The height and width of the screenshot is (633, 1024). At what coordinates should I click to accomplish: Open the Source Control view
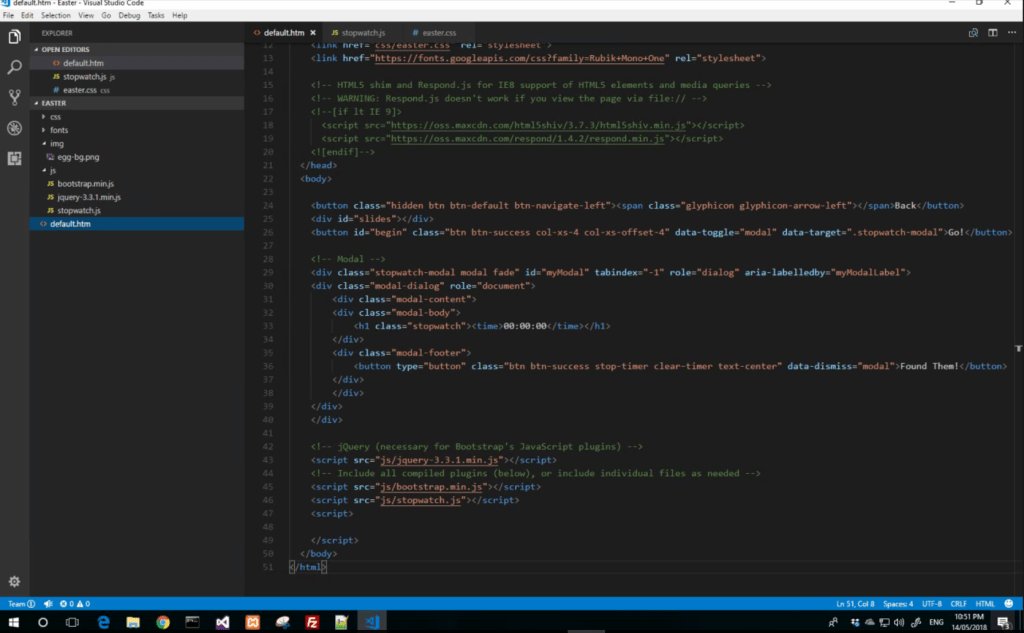point(14,97)
